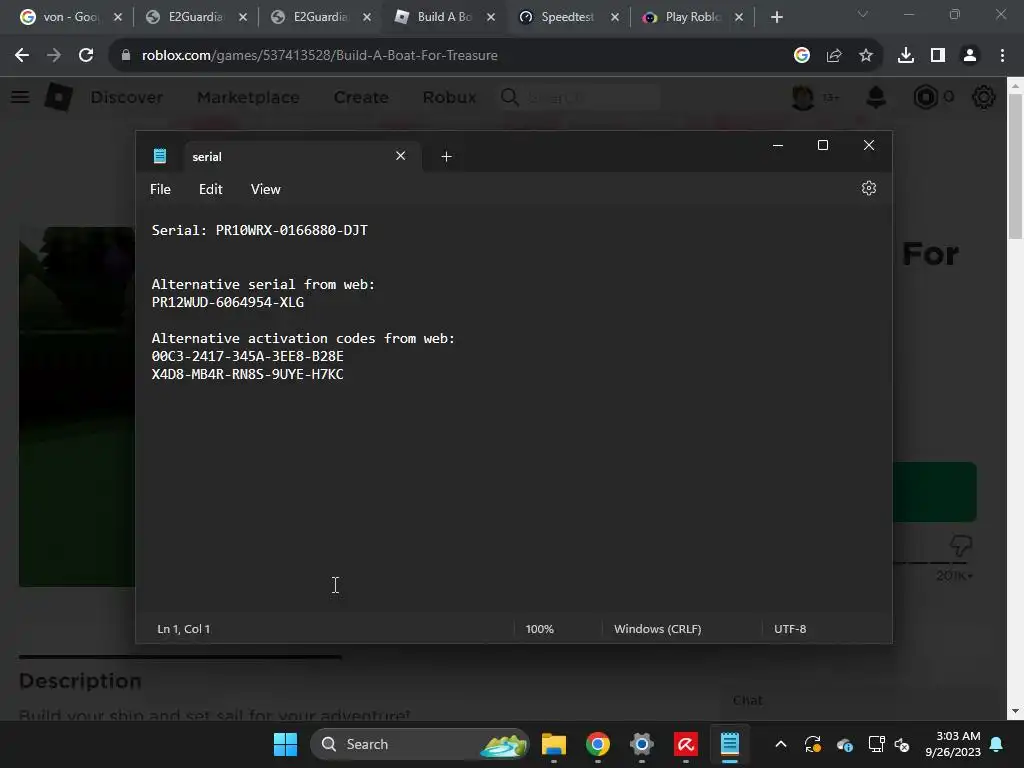The height and width of the screenshot is (768, 1024).
Task: Click the UTF-8 encoding status entry
Action: 790,629
